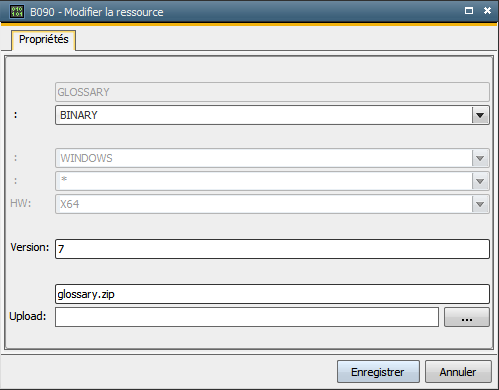Screen dimensions: 499x390
Task: Click the Enregistrer button
Action: (x=378, y=372)
